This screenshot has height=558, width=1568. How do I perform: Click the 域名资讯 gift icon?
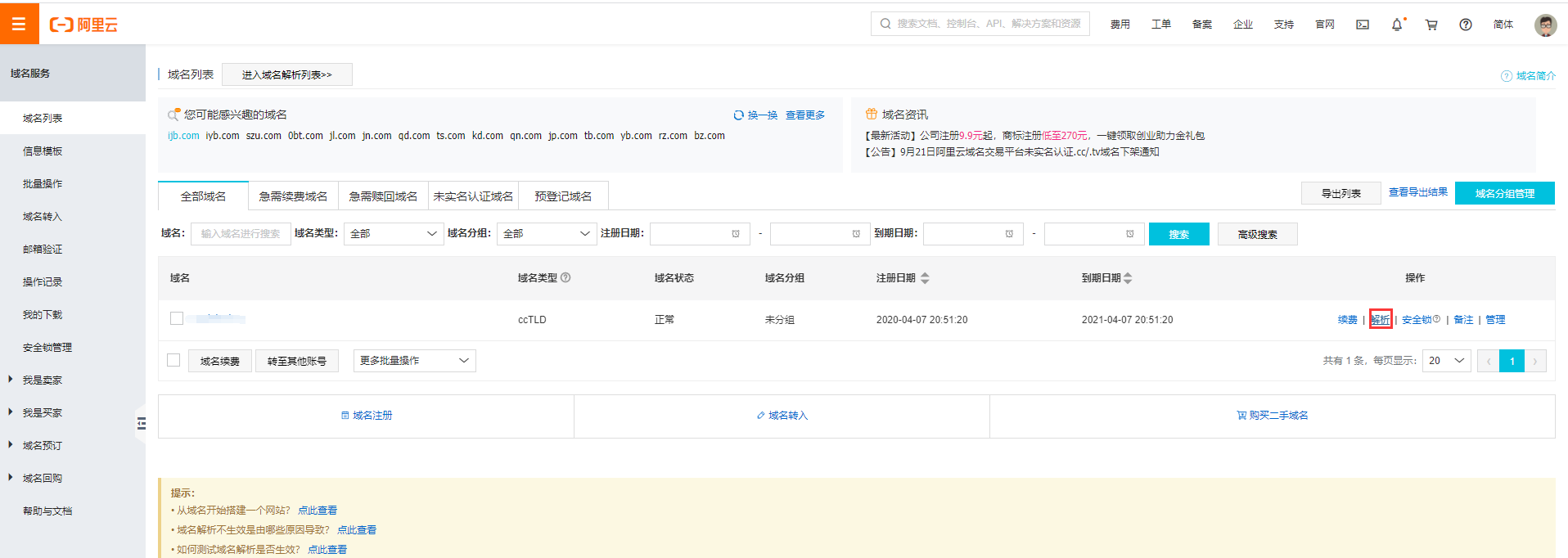[872, 115]
